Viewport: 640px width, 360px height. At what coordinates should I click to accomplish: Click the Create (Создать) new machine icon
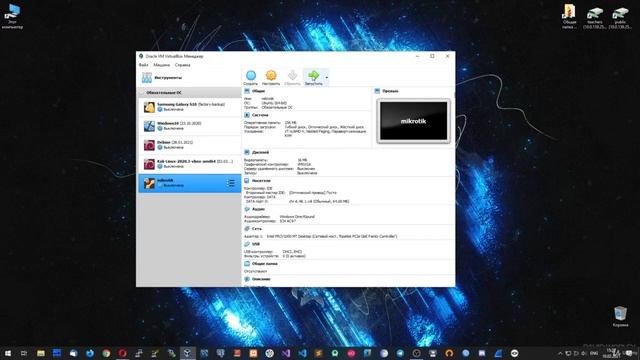(251, 76)
